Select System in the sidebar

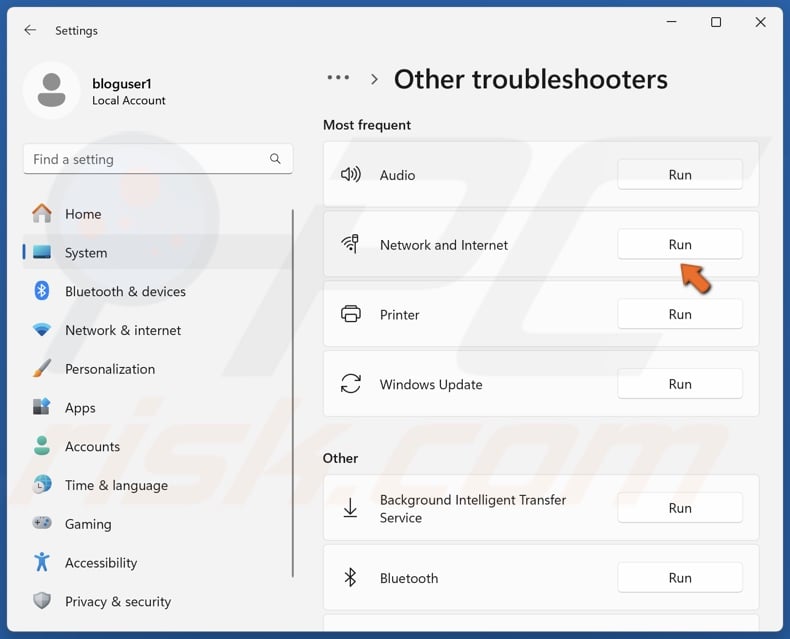157,252
